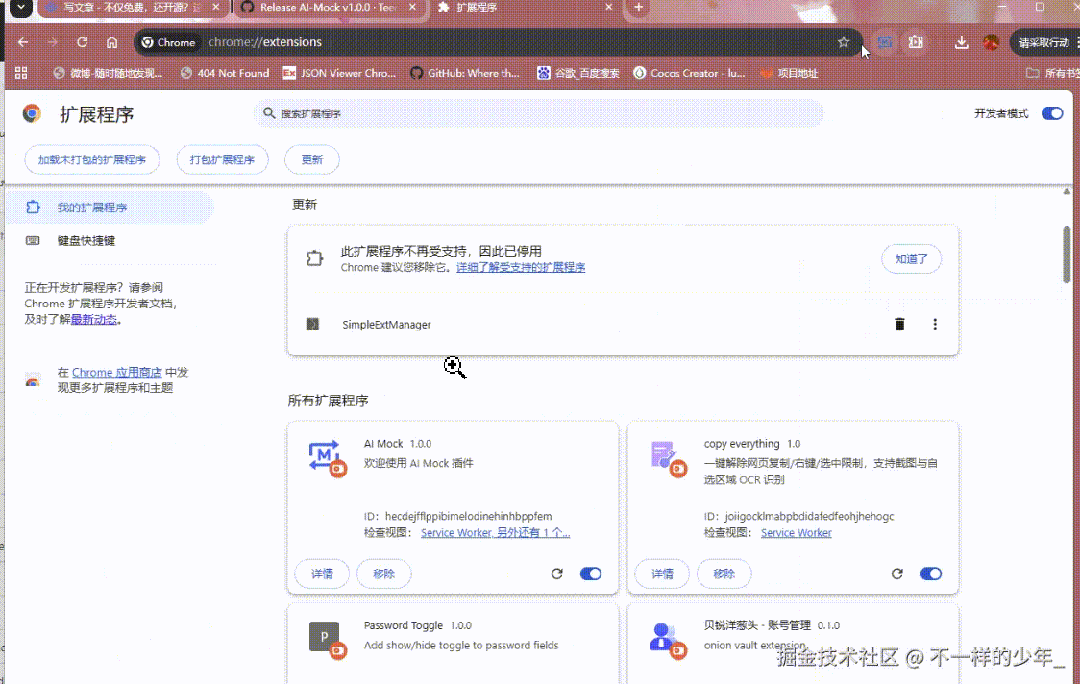Open the Service Worker link for copy everything
1080x684 pixels.
click(x=795, y=532)
